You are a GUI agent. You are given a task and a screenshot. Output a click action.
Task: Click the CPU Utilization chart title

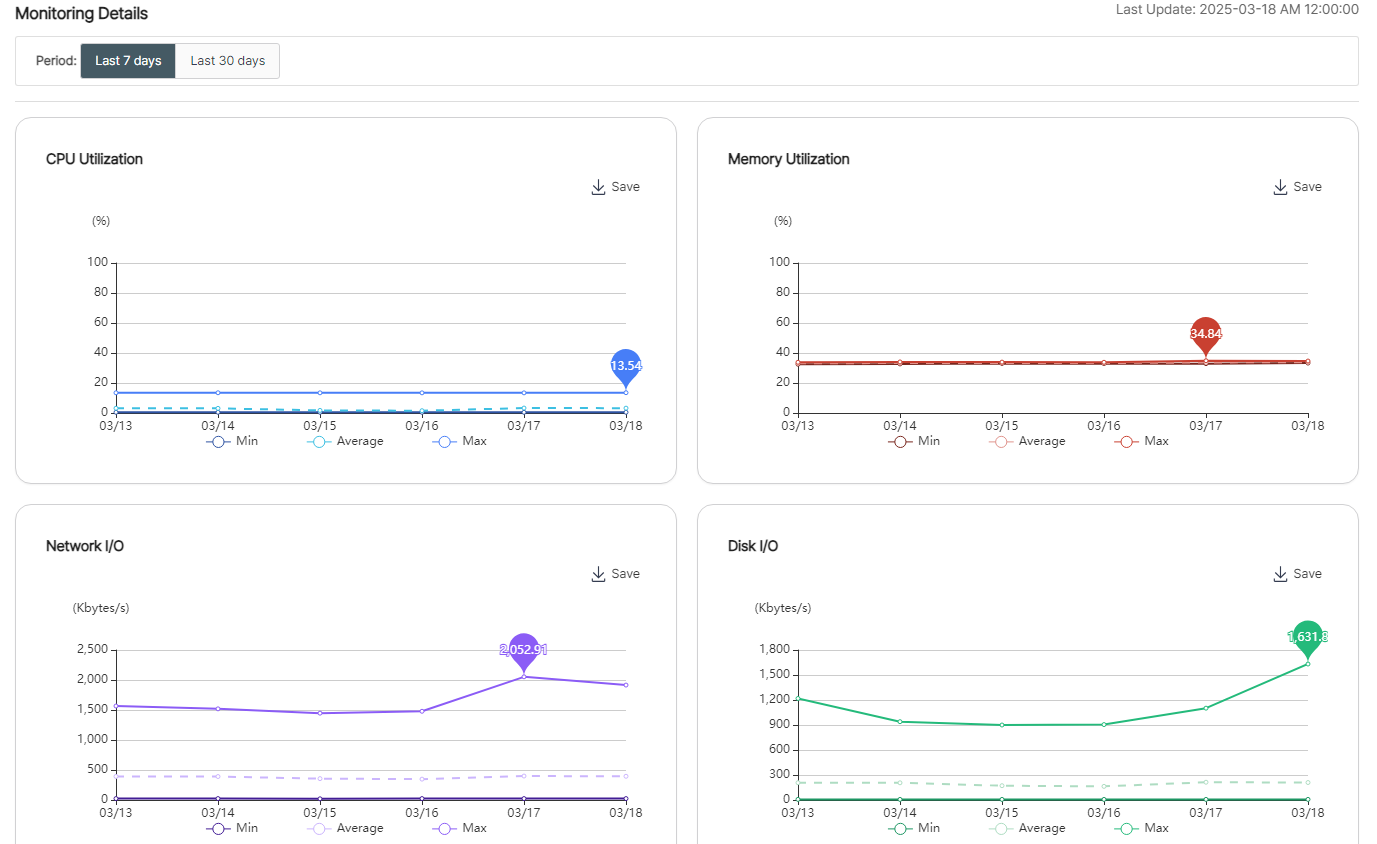(x=95, y=159)
